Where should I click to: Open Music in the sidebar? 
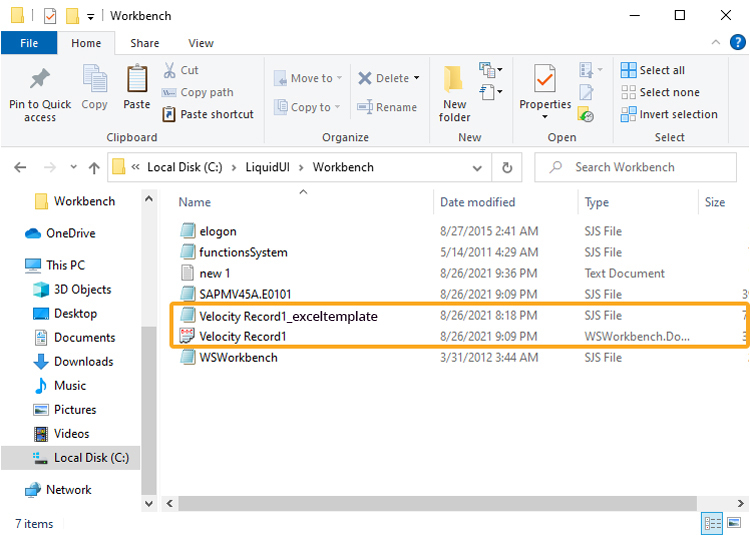(x=60, y=385)
